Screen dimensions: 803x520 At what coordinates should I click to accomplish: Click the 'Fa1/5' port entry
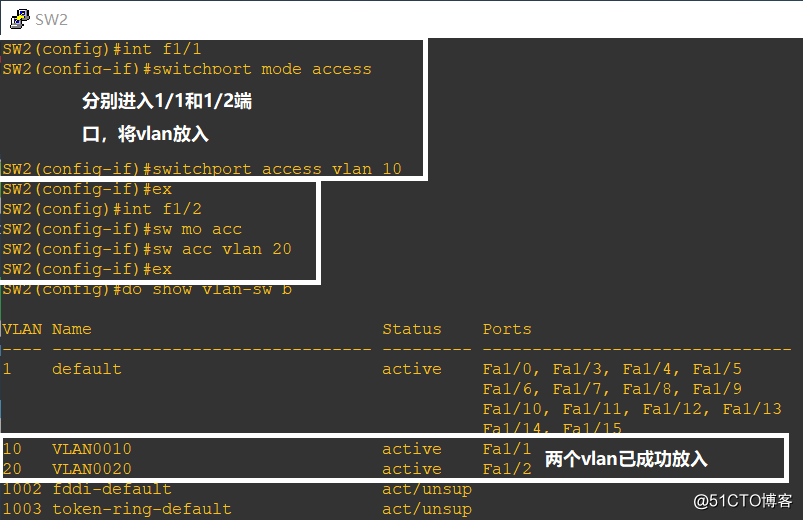717,369
